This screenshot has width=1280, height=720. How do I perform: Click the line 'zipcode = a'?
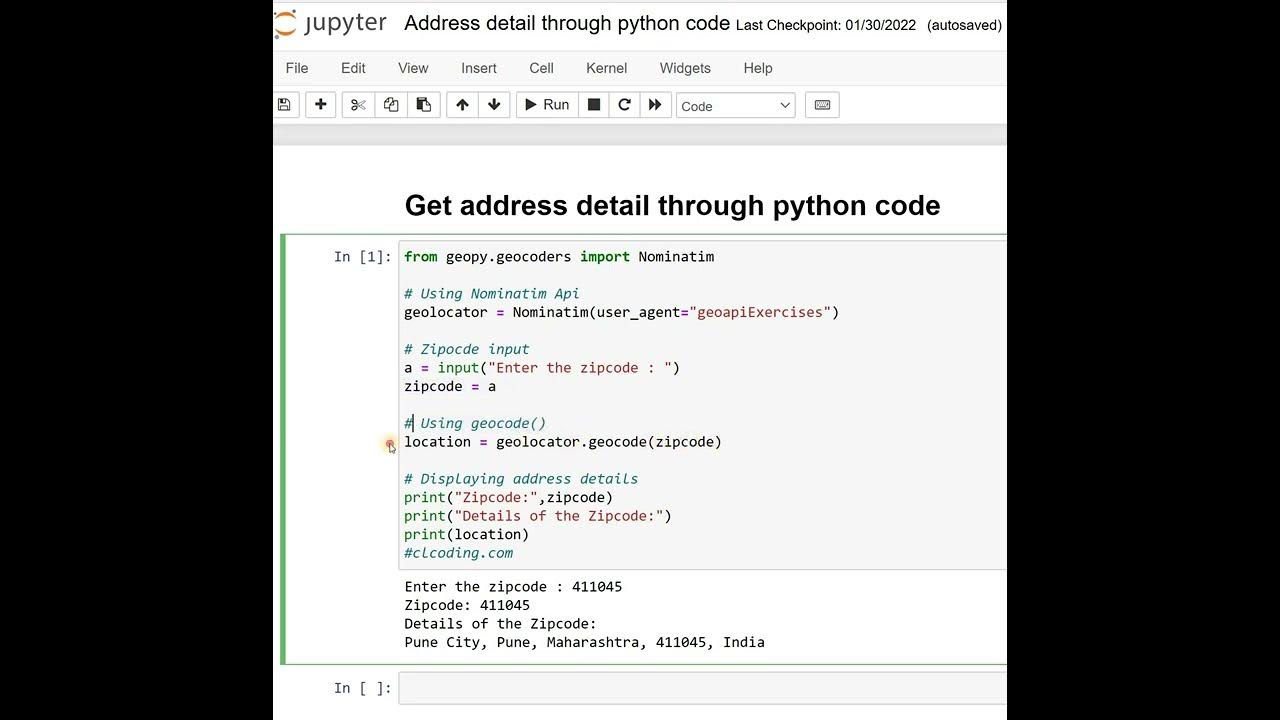450,386
